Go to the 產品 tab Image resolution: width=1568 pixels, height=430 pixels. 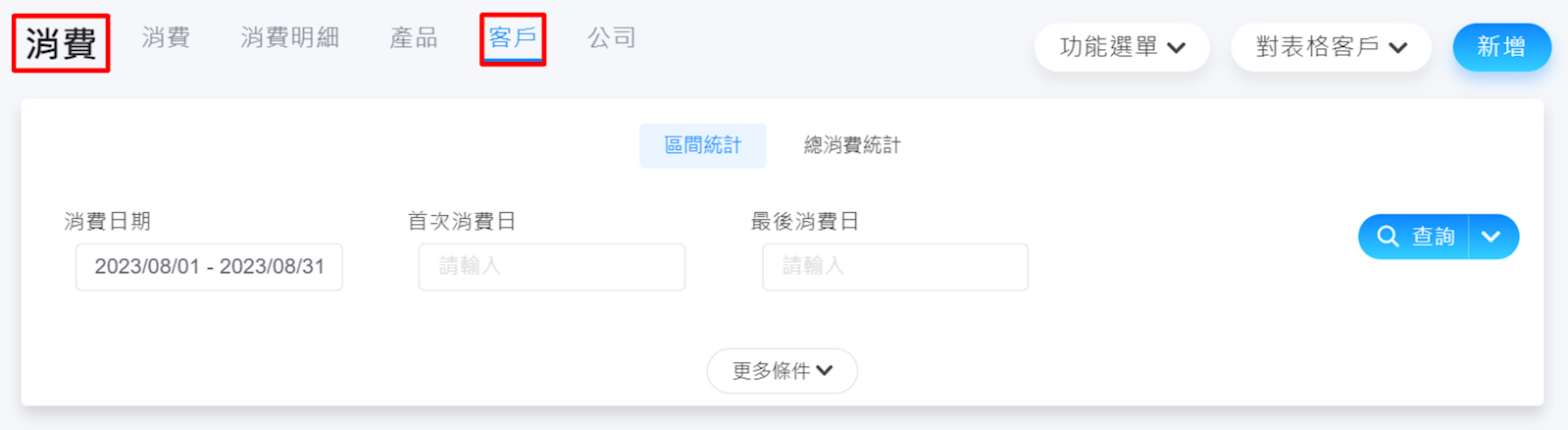(413, 38)
